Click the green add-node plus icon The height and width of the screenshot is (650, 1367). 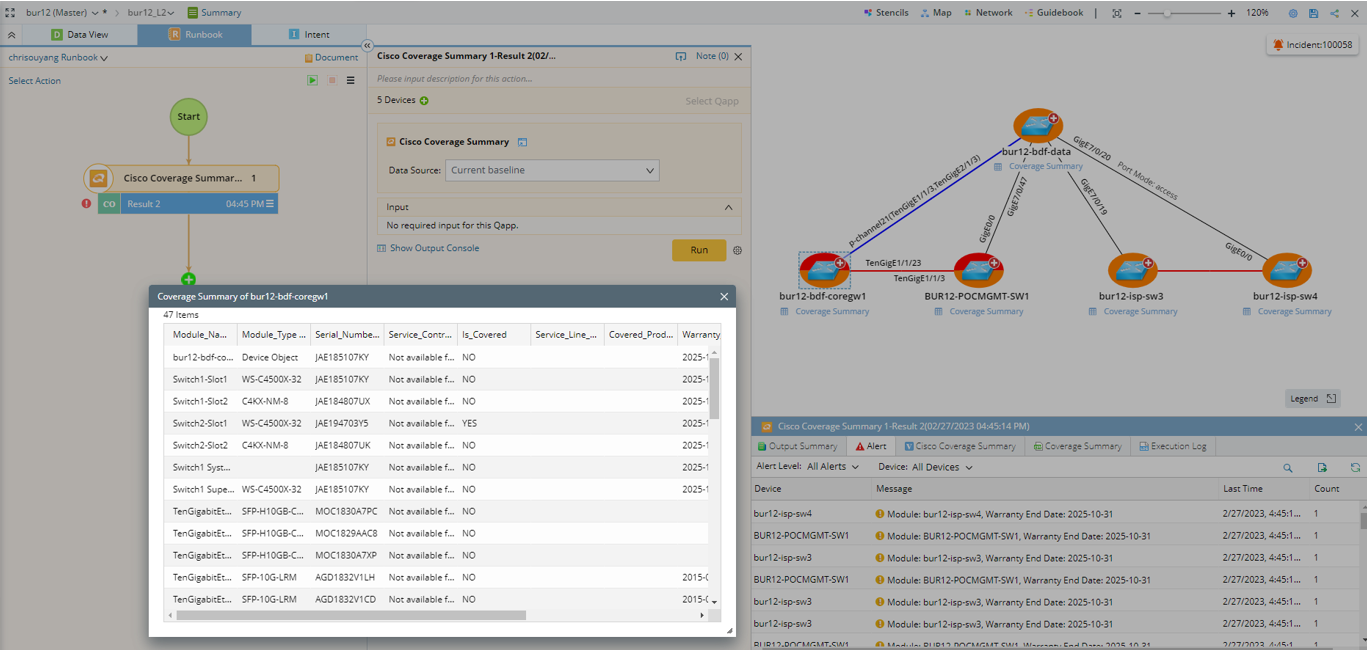pos(188,280)
